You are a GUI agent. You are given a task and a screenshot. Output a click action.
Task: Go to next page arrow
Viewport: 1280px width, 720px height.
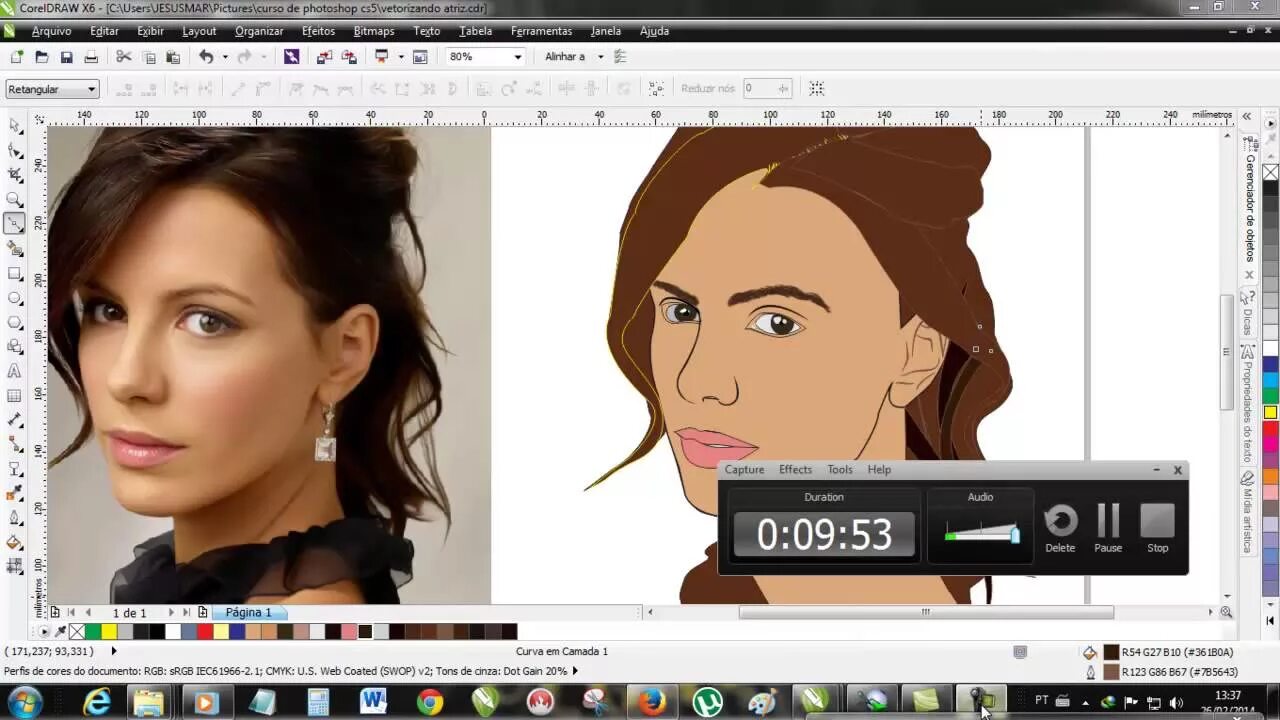coord(170,612)
